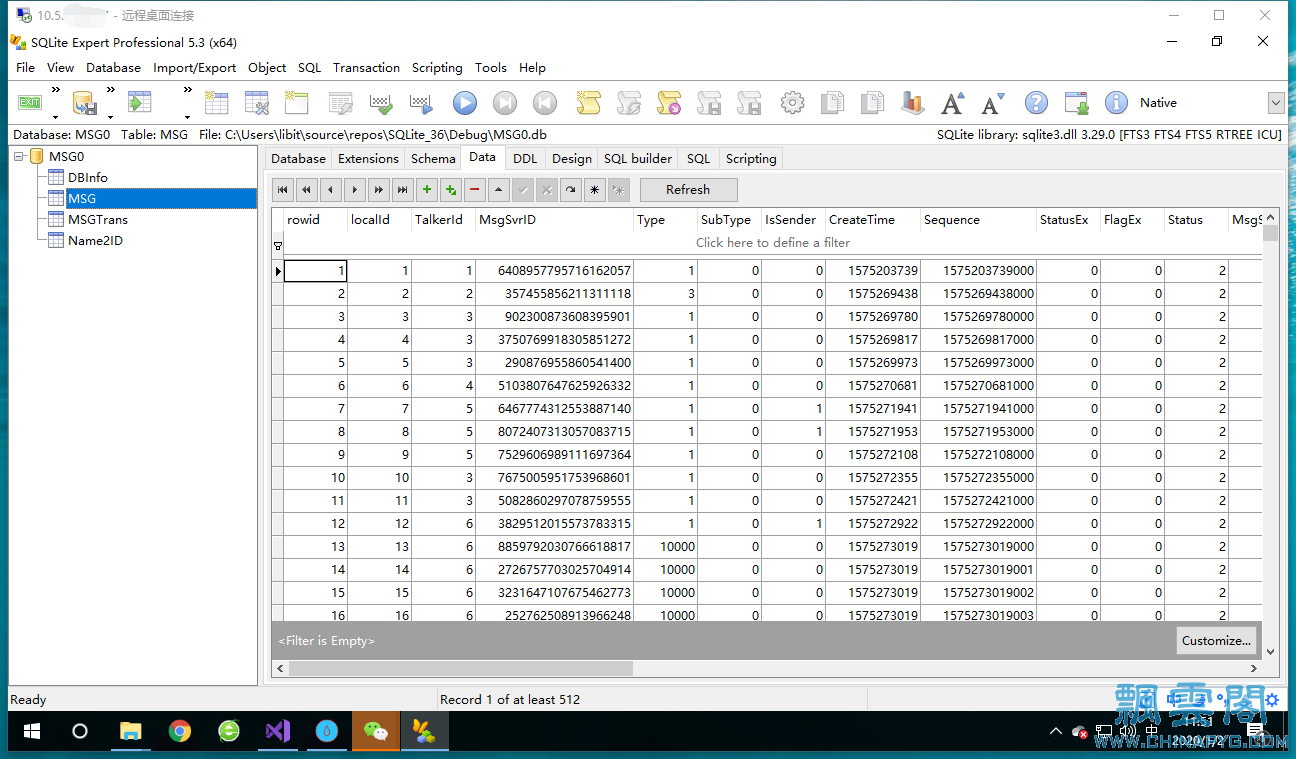The image size is (1296, 759).
Task: Click the blue Execute SQL play icon
Action: point(465,102)
